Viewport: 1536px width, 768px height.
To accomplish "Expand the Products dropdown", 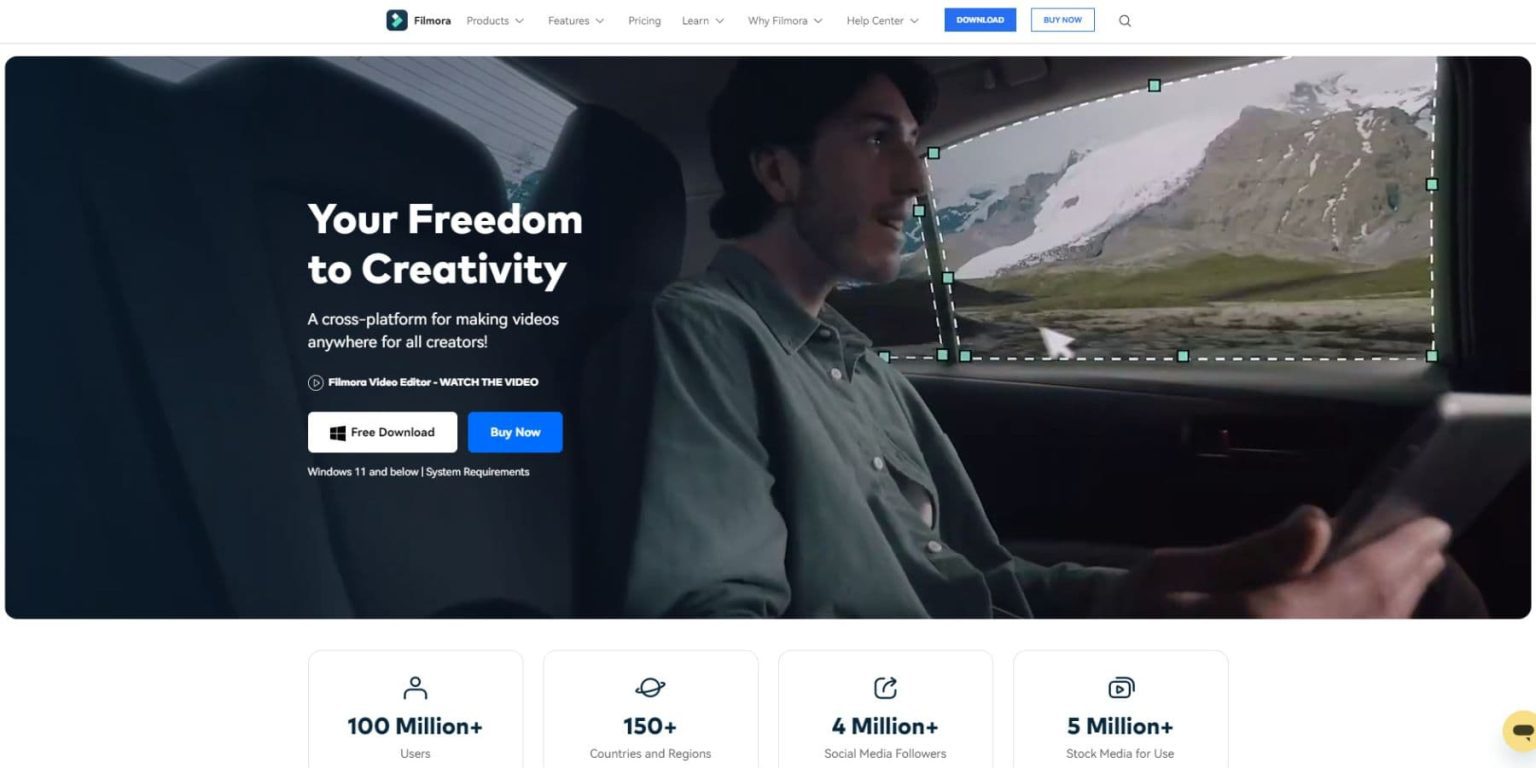I will (x=495, y=21).
